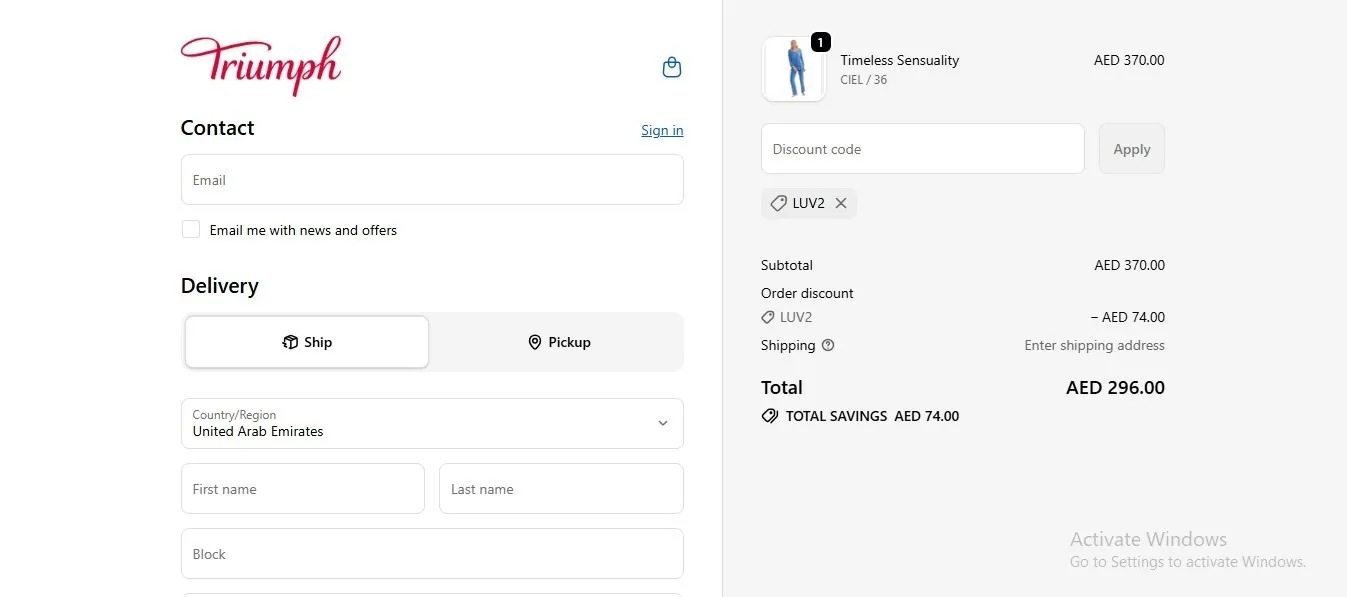Open the shopping bag cart icon
The image size is (1347, 597).
pyautogui.click(x=672, y=67)
